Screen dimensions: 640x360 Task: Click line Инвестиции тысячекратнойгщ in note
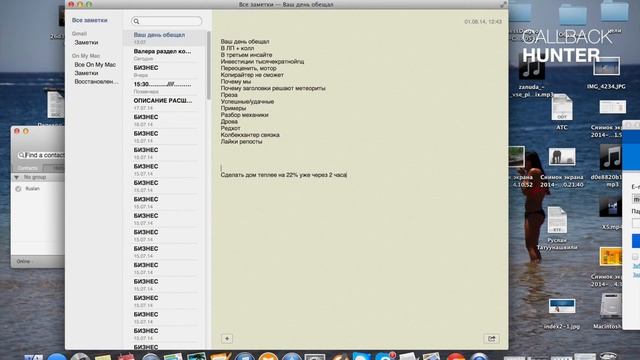(262, 62)
